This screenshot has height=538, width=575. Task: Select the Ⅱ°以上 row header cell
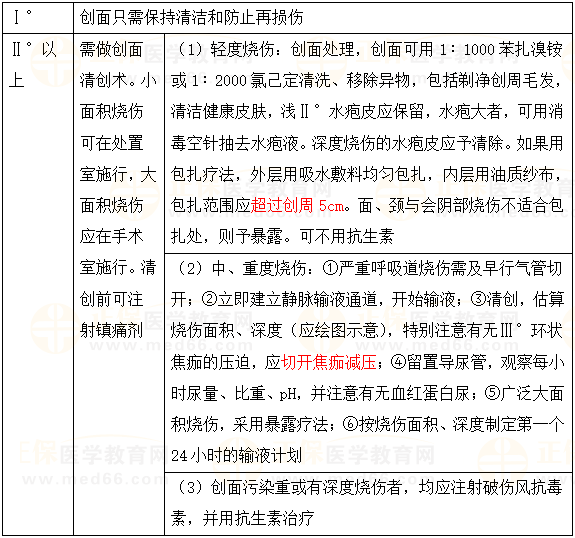[x=38, y=284]
